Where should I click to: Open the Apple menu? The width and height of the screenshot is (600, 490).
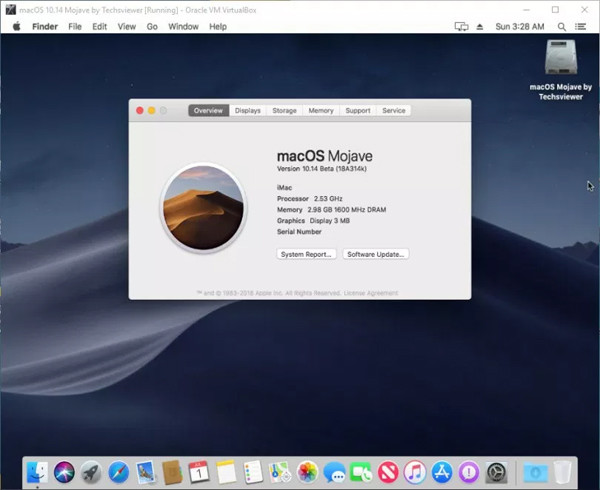coord(16,27)
